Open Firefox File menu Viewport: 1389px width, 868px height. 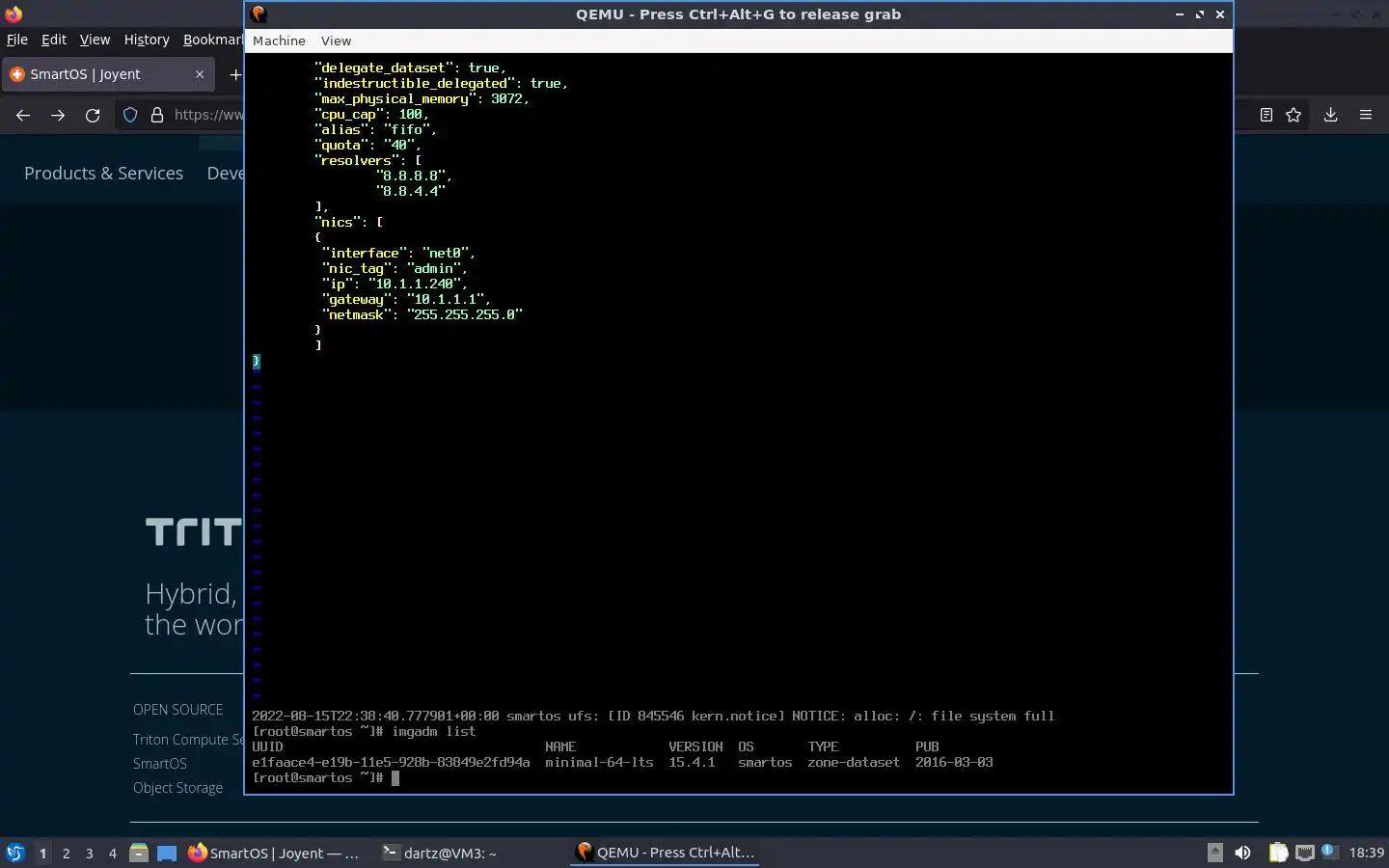click(x=17, y=40)
